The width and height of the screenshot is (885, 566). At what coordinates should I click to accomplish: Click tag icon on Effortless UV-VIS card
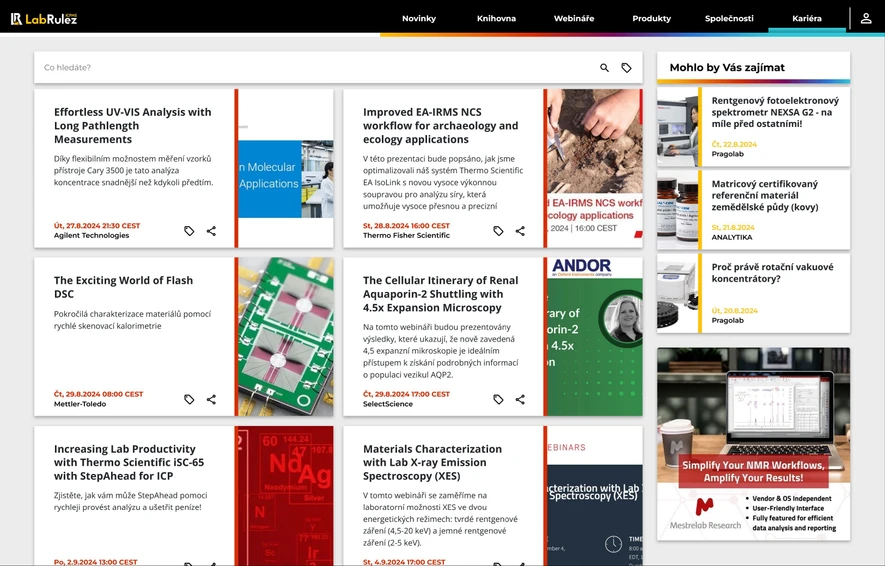tap(189, 231)
